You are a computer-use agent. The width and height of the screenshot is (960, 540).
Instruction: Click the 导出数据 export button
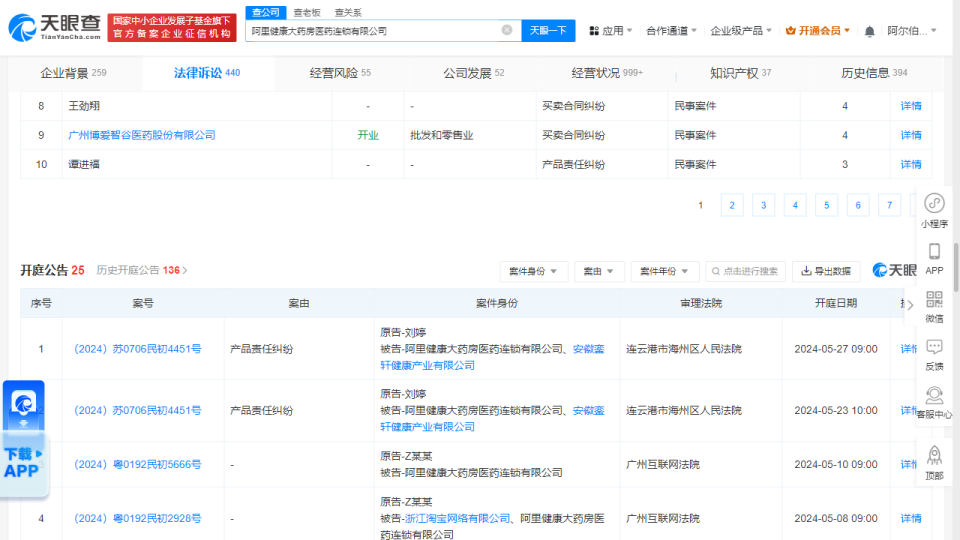[x=826, y=271]
